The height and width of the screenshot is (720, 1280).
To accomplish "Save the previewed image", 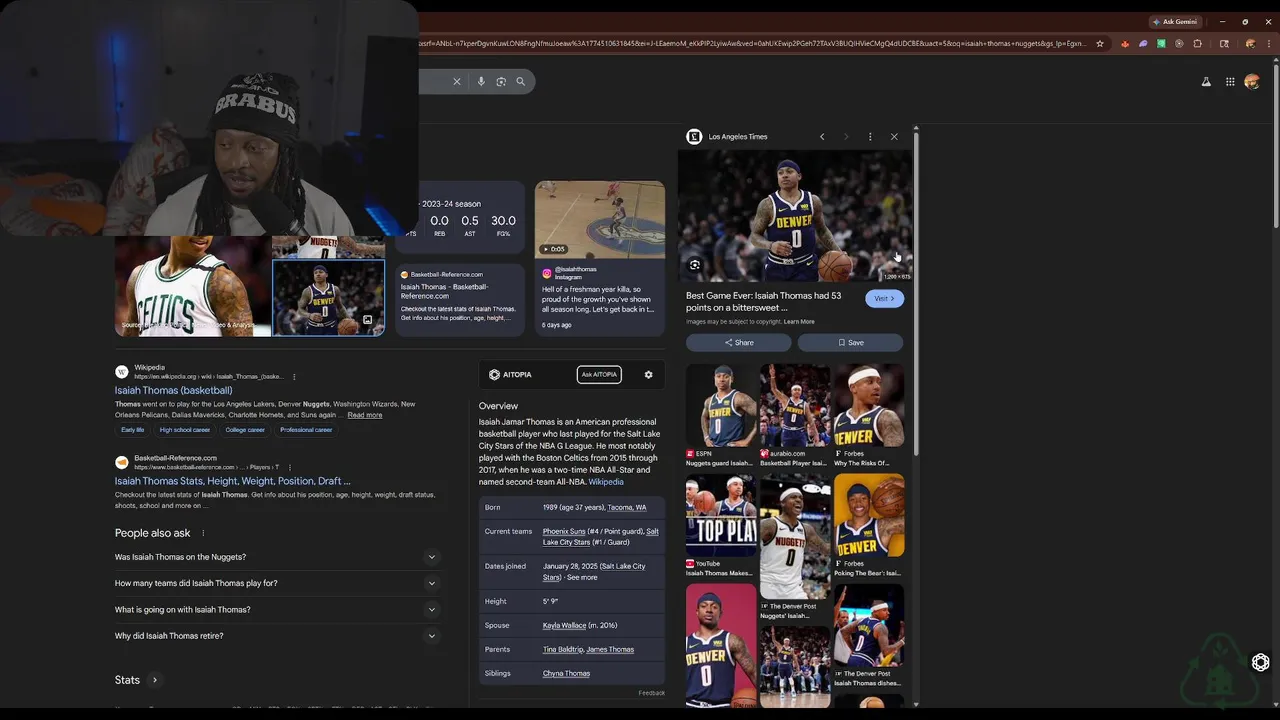I will pos(850,342).
